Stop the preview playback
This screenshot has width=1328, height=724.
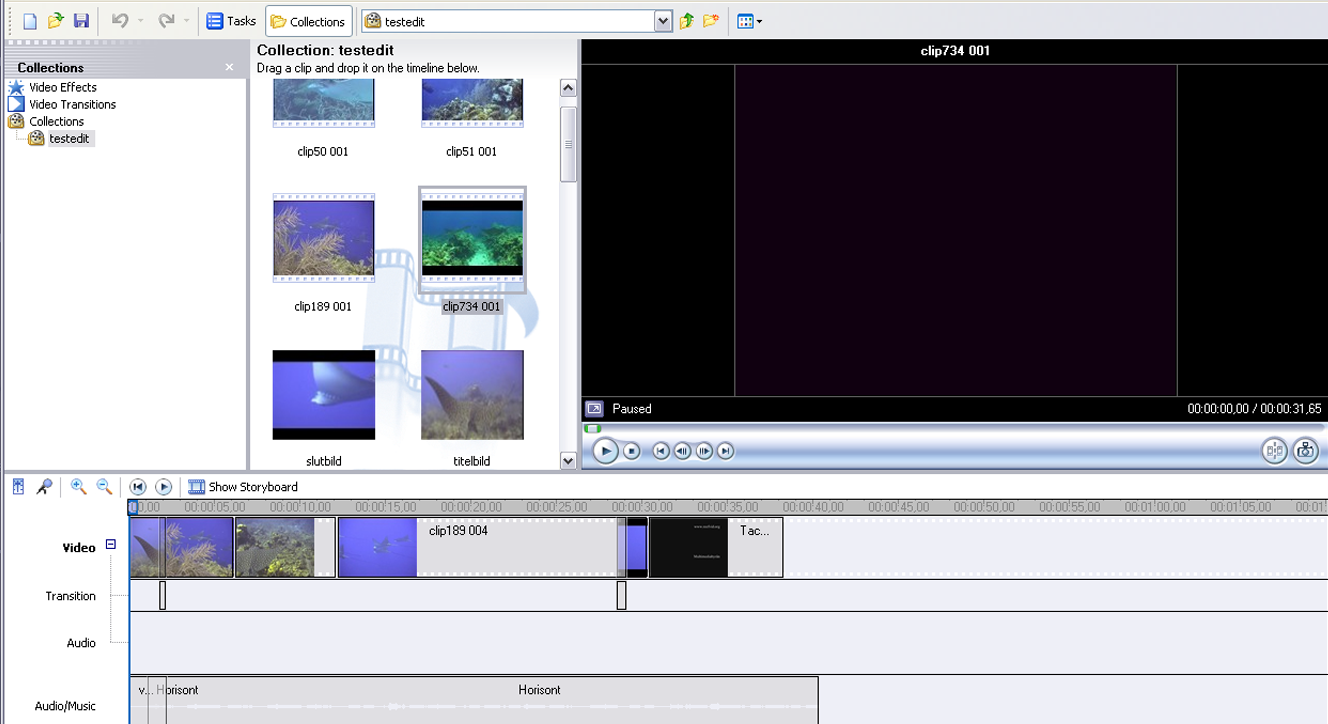click(632, 451)
